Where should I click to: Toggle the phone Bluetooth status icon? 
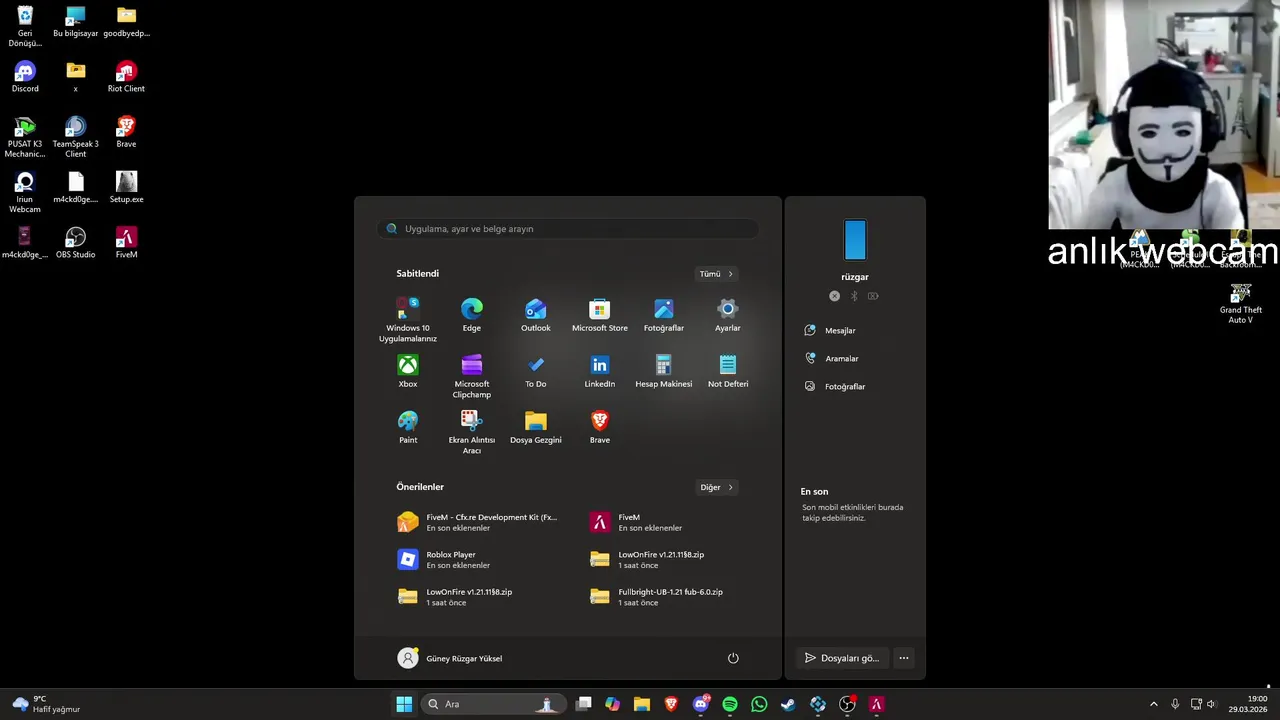point(854,296)
